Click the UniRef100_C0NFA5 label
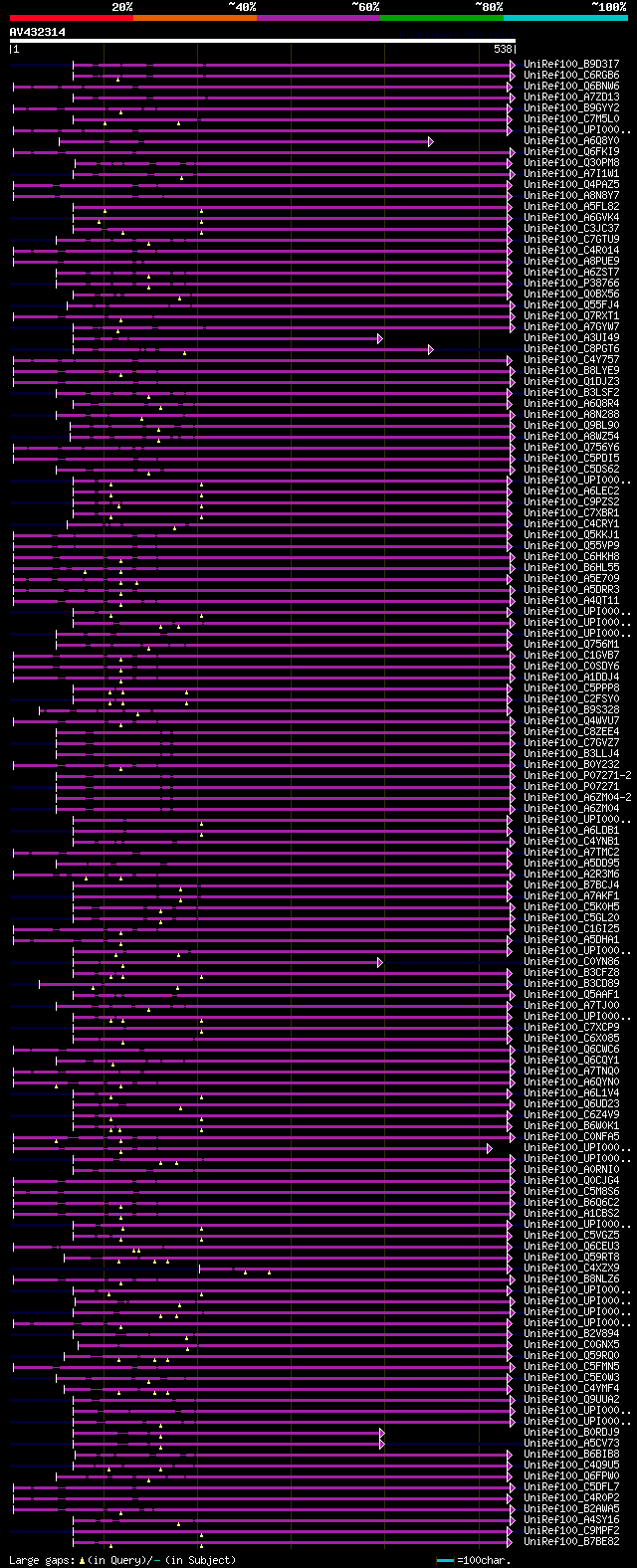 571,1136
